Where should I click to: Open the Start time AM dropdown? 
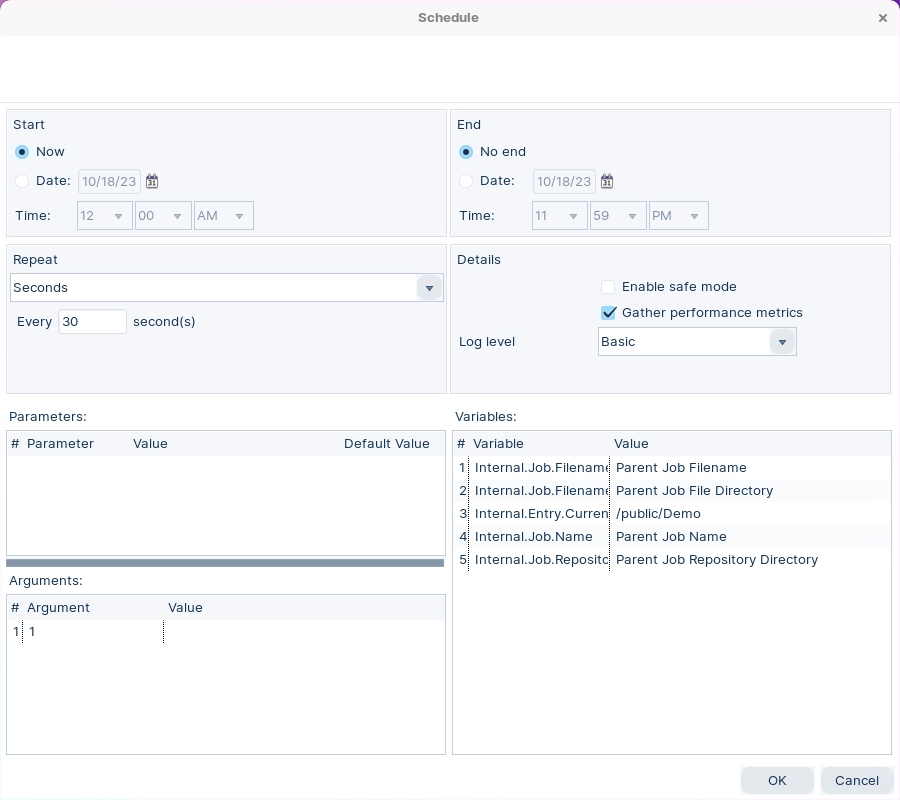coord(224,216)
